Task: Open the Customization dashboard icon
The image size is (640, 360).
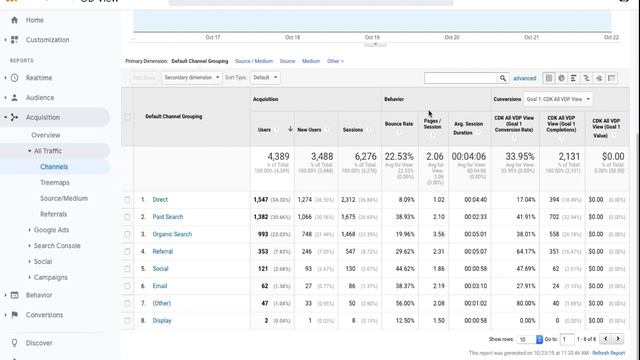Action: pyautogui.click(x=15, y=40)
